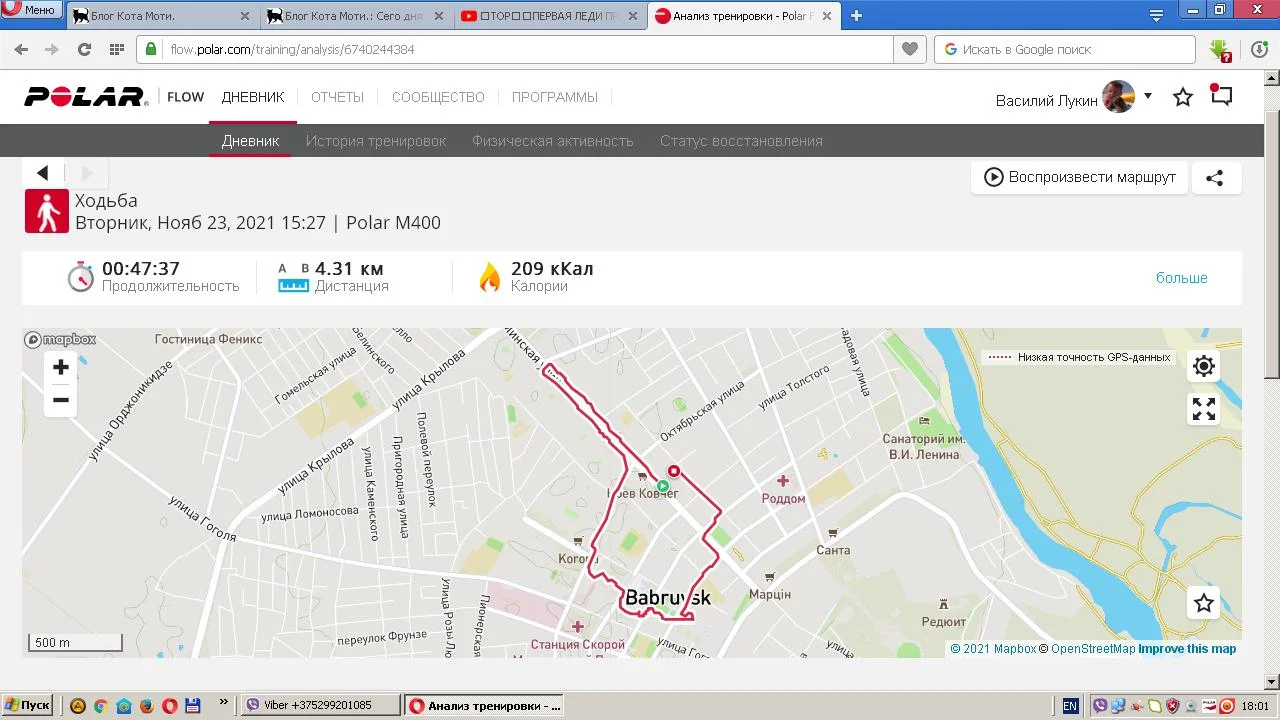Zoom in on the map with plus button

(x=61, y=367)
